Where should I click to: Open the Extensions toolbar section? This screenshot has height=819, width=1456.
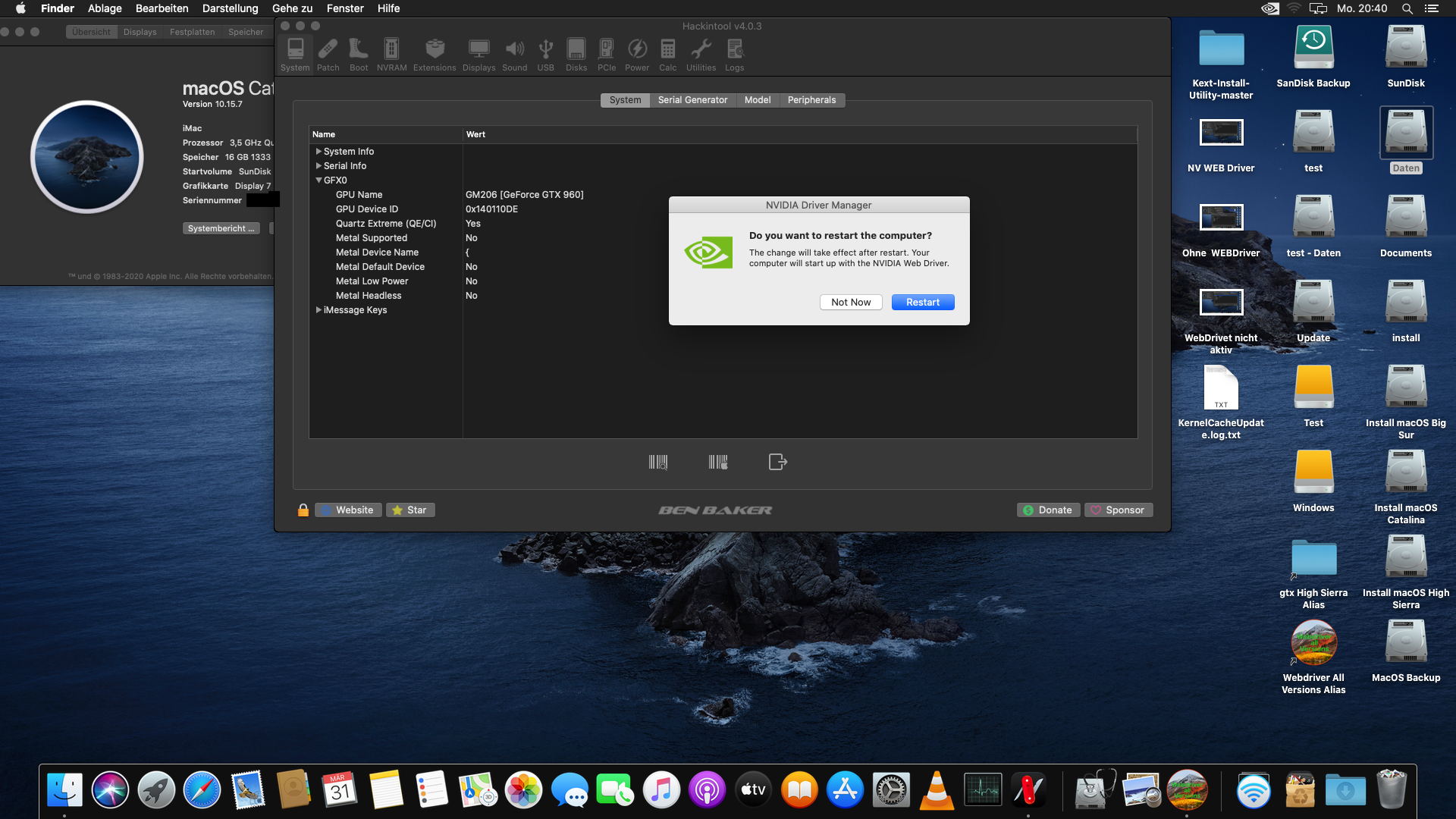pos(435,55)
